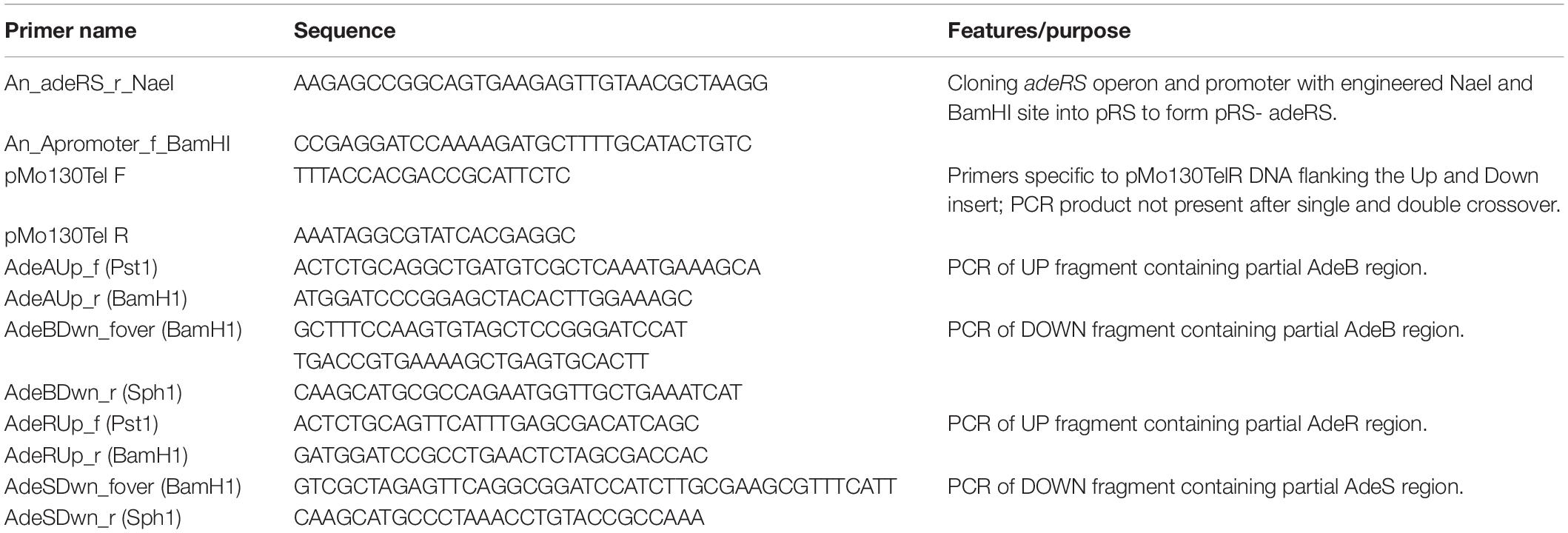The image size is (1568, 533).
Task: Select the An_Apromoter_f_BamHI primer name
Action: click(117, 144)
